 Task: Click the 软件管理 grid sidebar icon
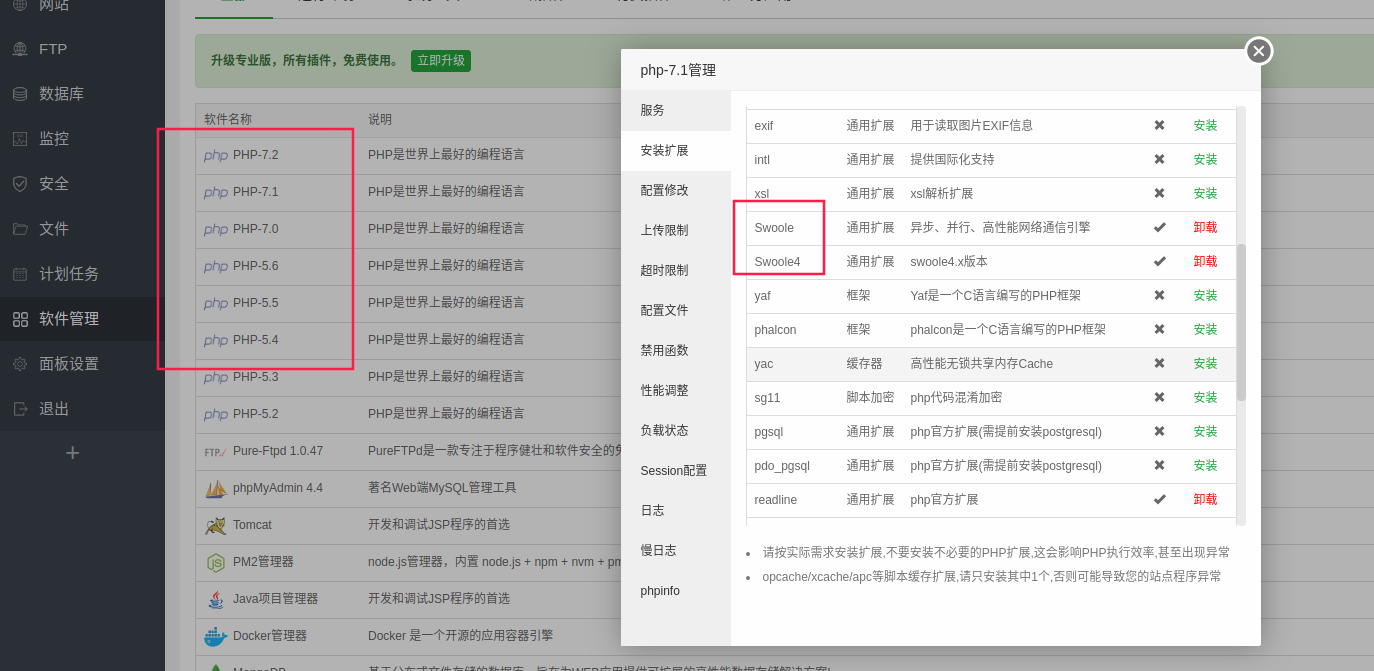click(20, 319)
